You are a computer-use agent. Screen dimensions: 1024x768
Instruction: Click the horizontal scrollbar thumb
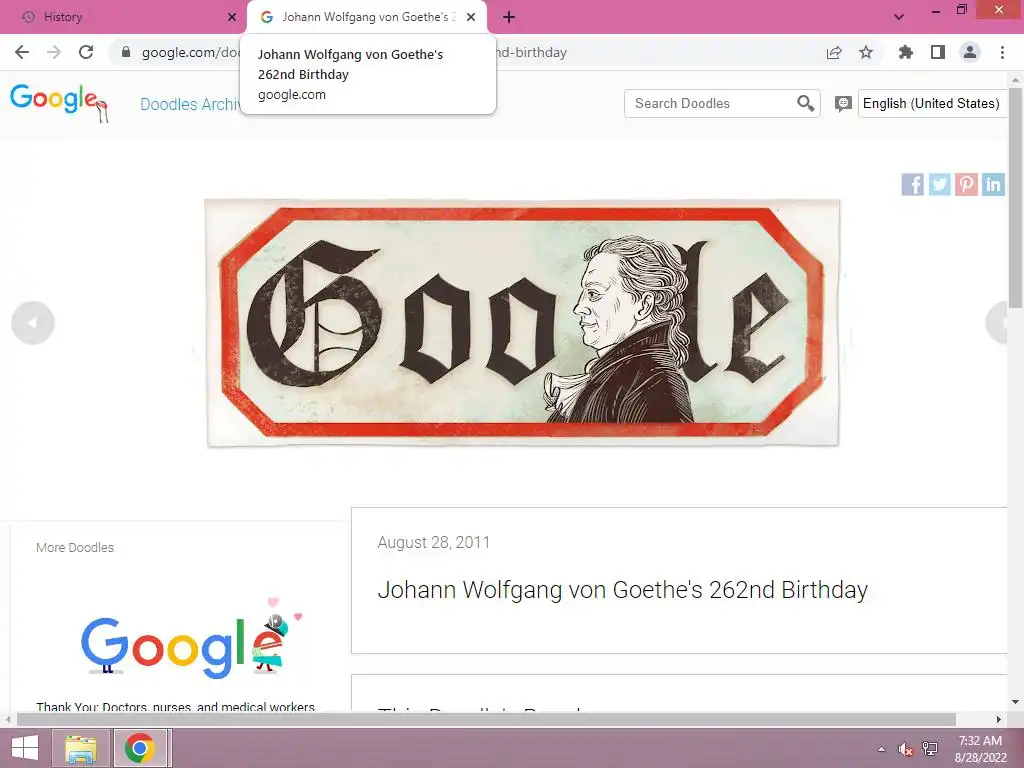[x=487, y=719]
